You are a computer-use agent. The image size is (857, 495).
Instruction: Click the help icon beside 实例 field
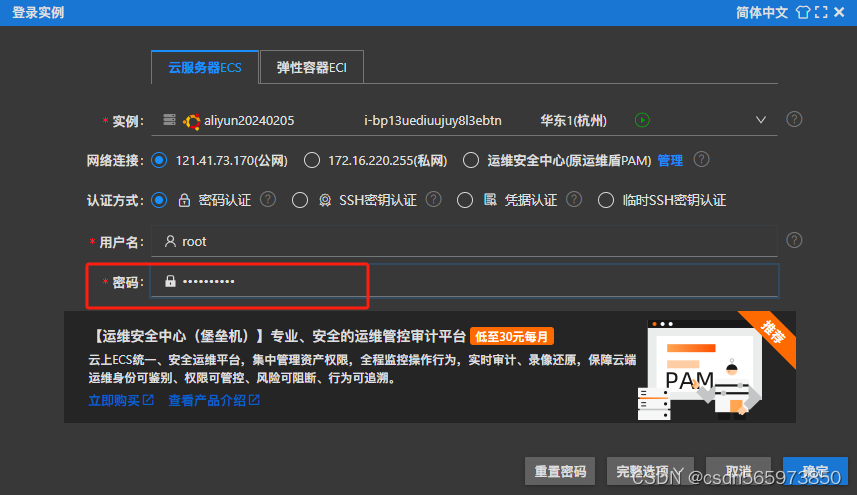click(x=794, y=119)
